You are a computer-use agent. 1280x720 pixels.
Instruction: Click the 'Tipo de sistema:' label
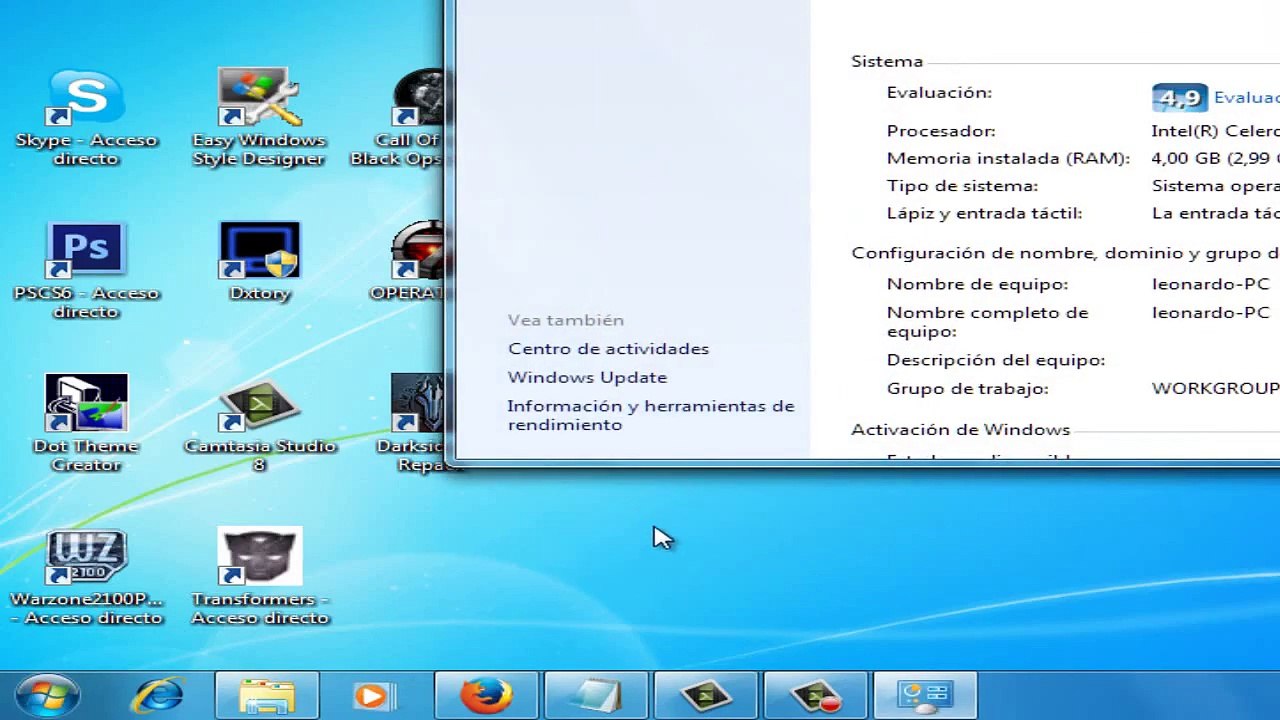point(962,186)
